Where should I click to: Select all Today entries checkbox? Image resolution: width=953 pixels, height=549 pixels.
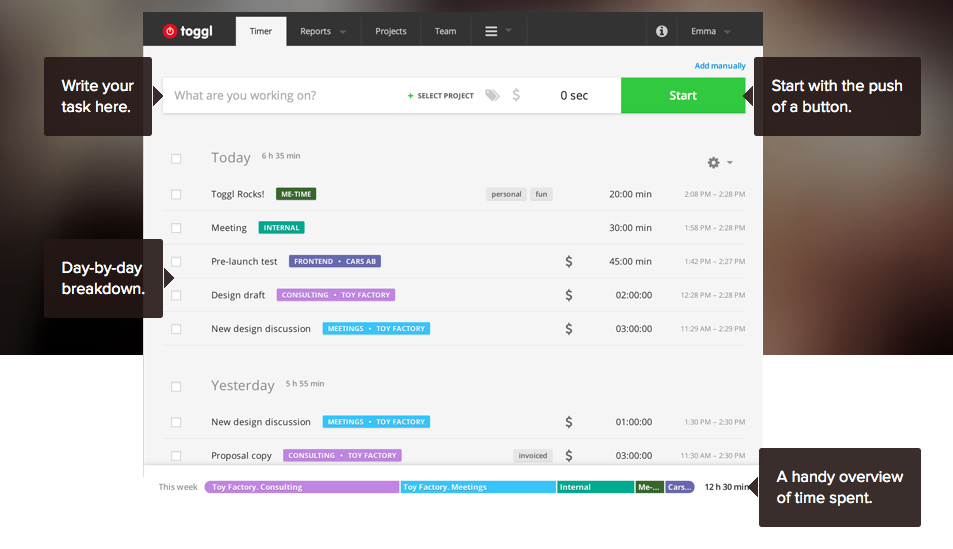tap(176, 159)
